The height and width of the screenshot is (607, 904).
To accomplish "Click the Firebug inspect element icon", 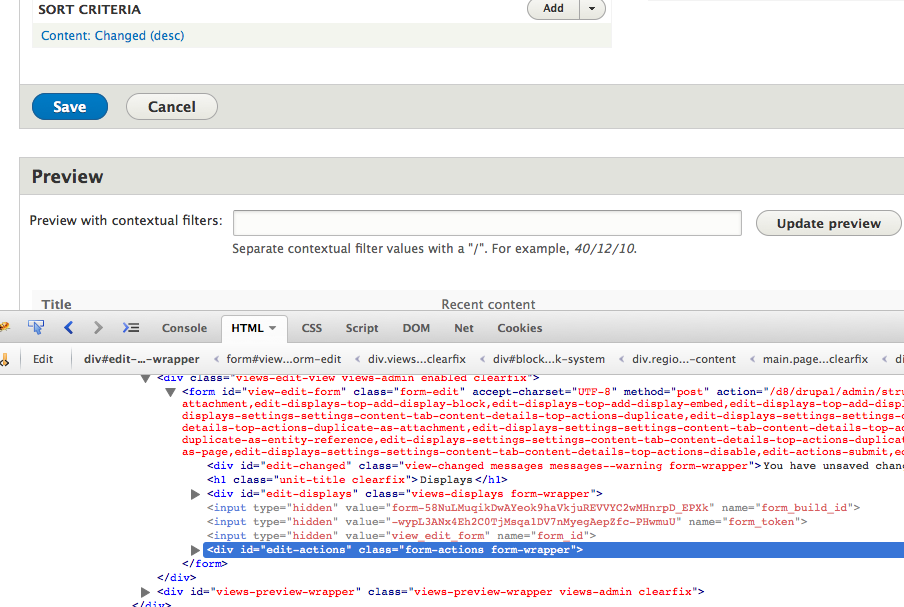I will 36,327.
